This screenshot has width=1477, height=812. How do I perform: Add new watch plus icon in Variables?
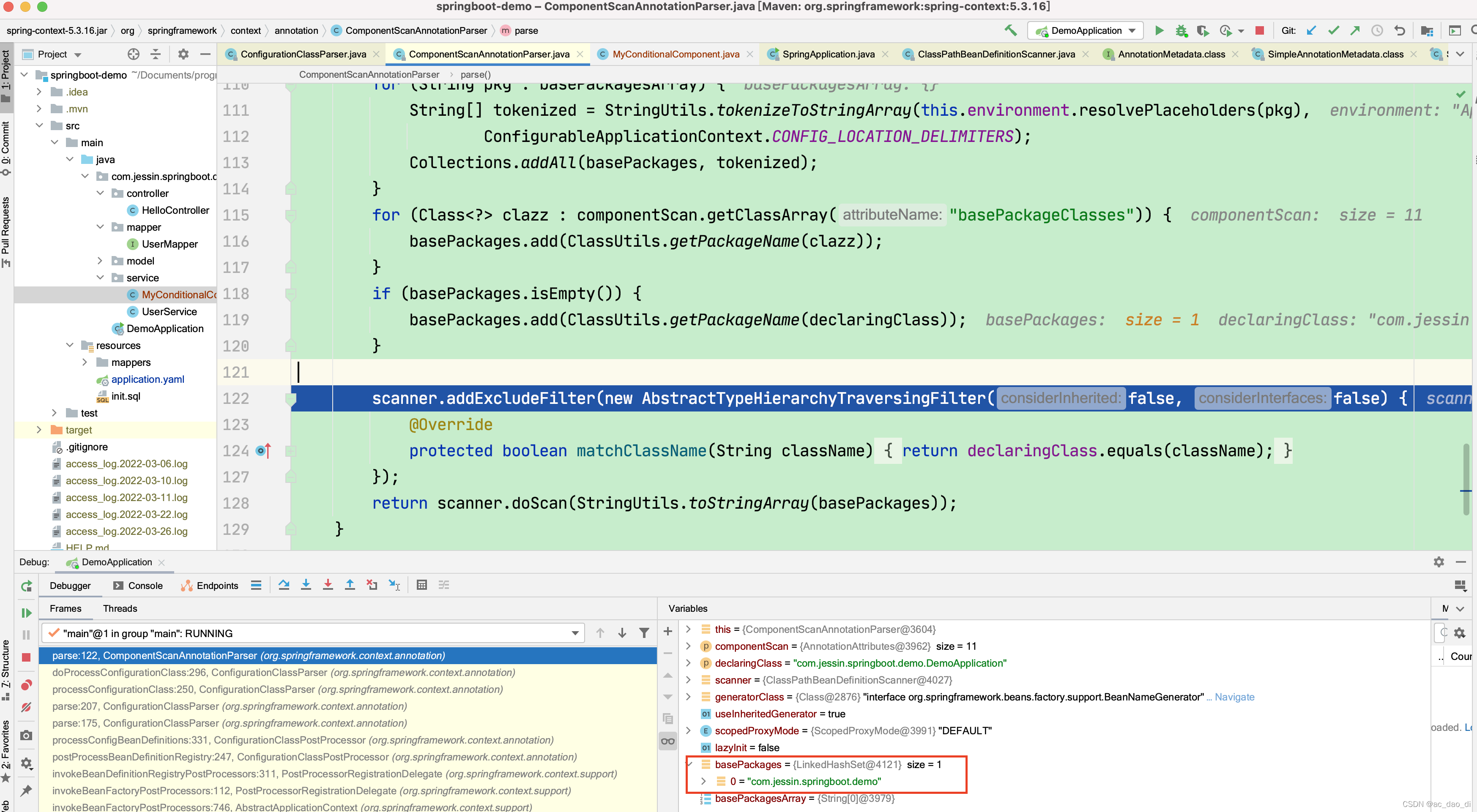point(667,631)
